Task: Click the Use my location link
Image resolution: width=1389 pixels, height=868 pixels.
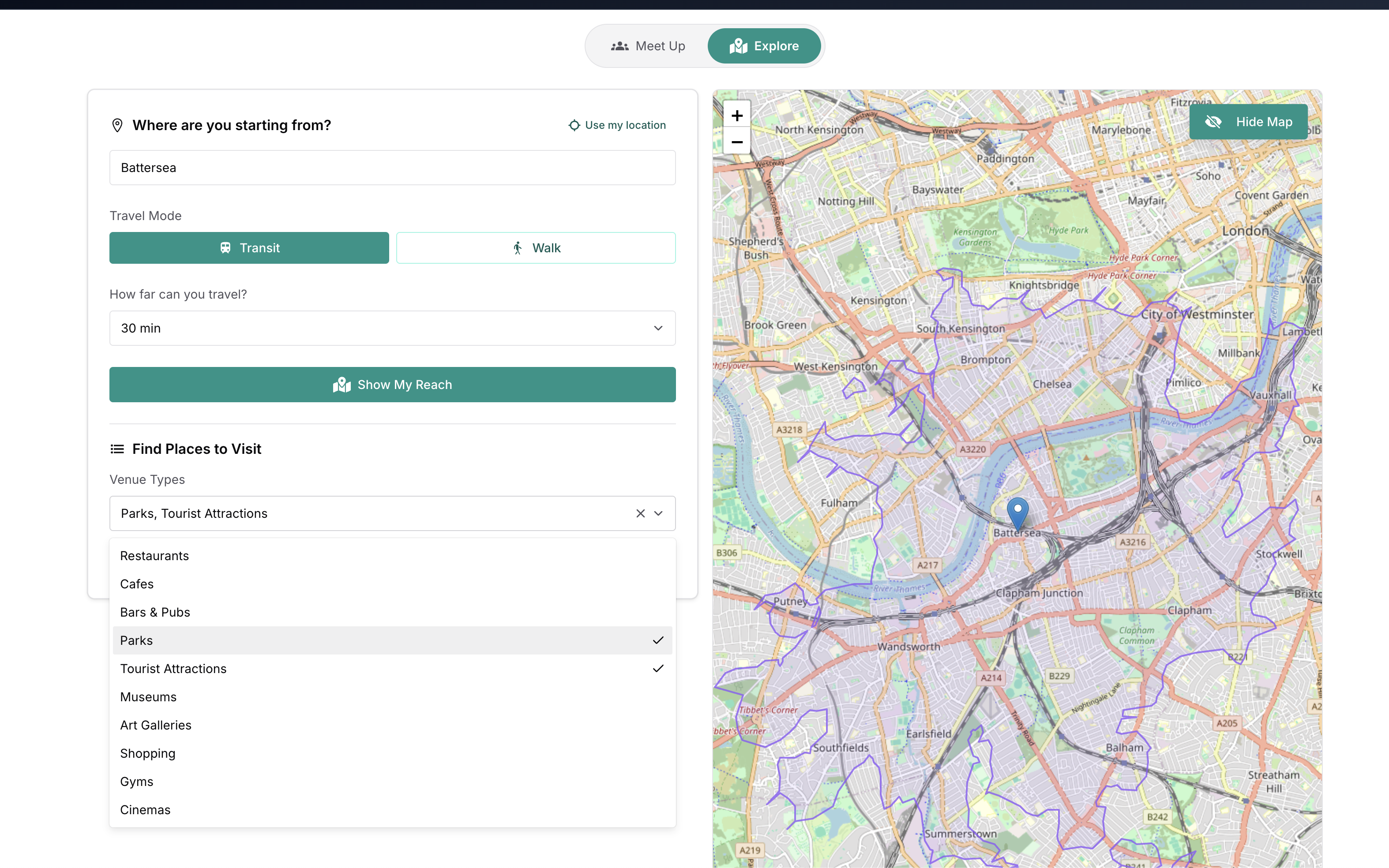Action: [x=625, y=125]
